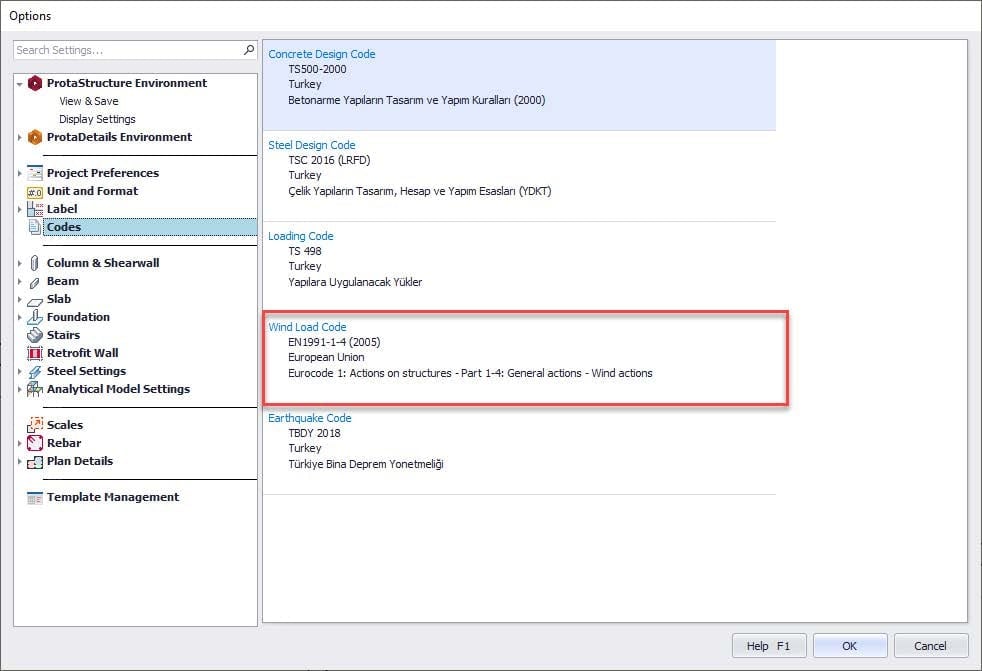Click the ProtaStructure Environment hexagon icon

pyautogui.click(x=35, y=83)
